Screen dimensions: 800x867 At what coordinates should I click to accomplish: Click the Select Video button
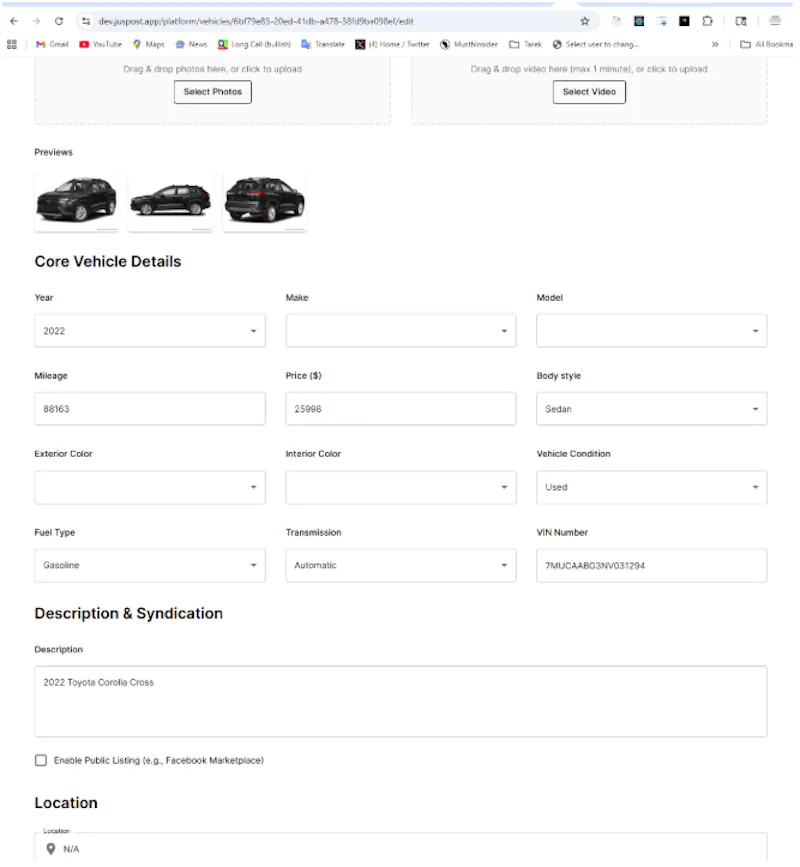coord(589,92)
